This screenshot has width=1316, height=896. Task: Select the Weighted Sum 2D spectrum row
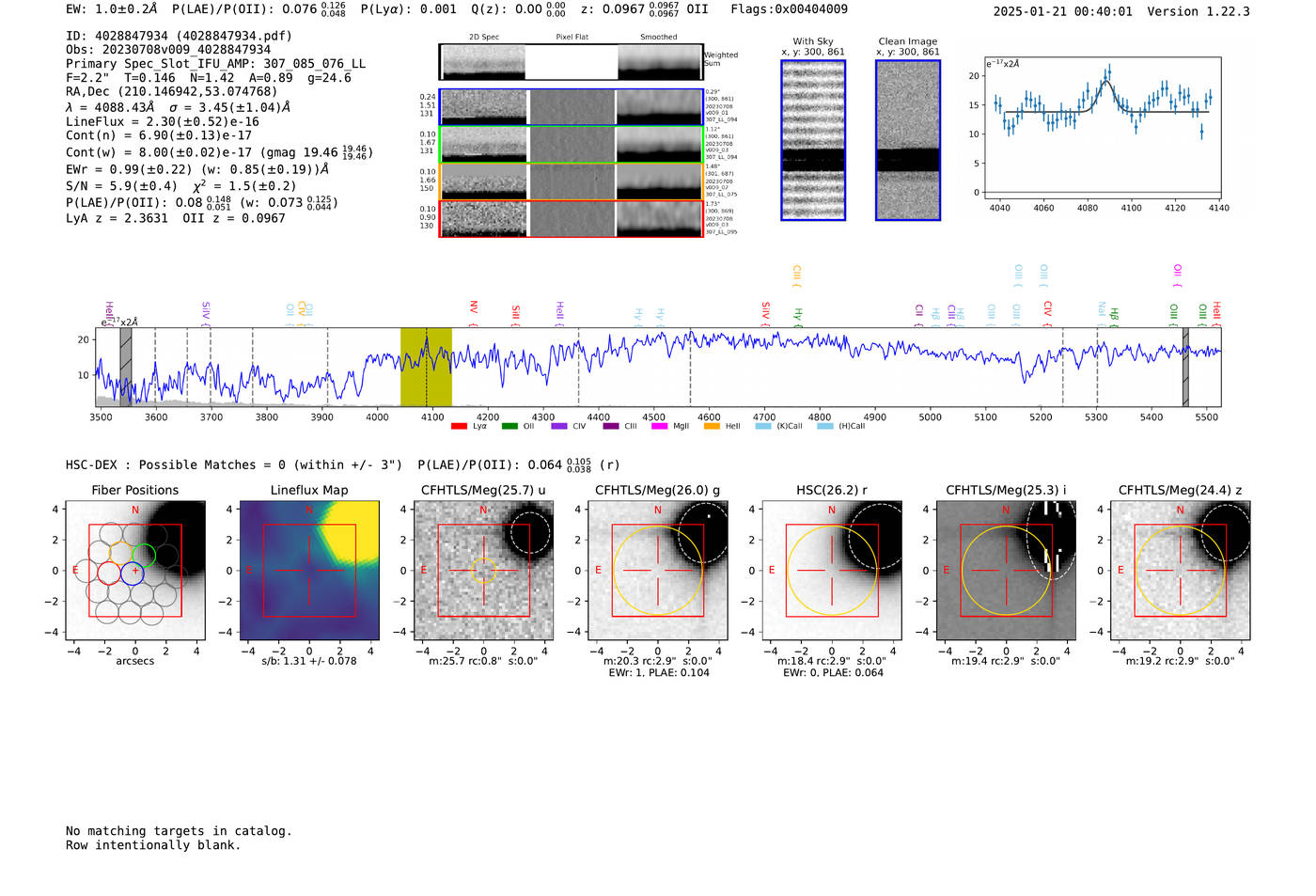point(571,62)
